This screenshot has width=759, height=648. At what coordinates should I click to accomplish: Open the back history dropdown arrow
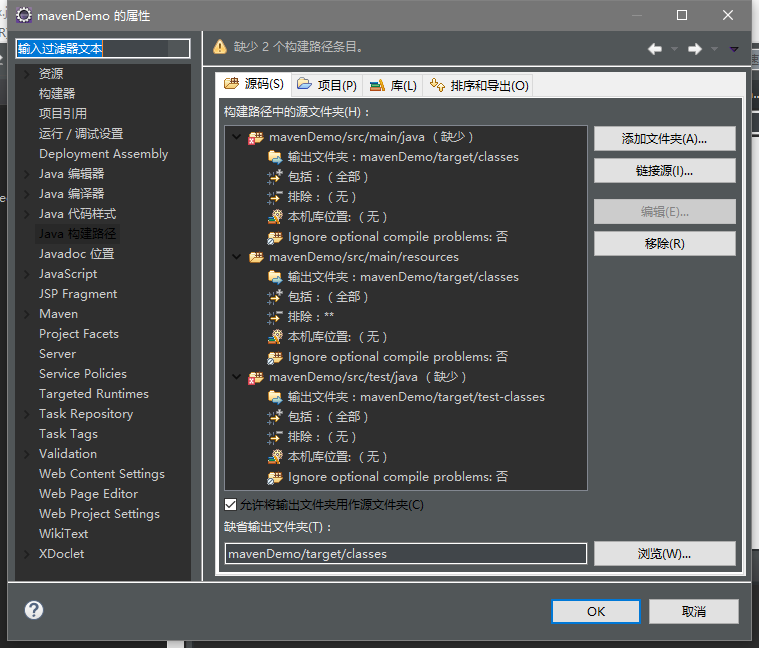pyautogui.click(x=674, y=49)
